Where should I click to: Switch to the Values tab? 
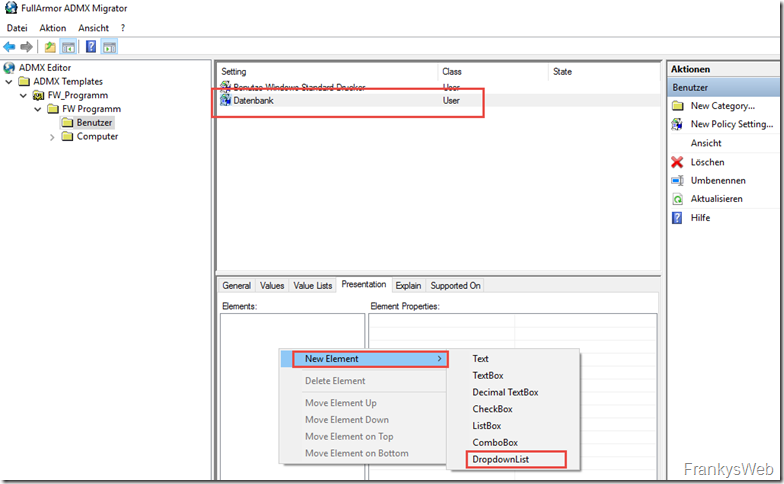272,286
